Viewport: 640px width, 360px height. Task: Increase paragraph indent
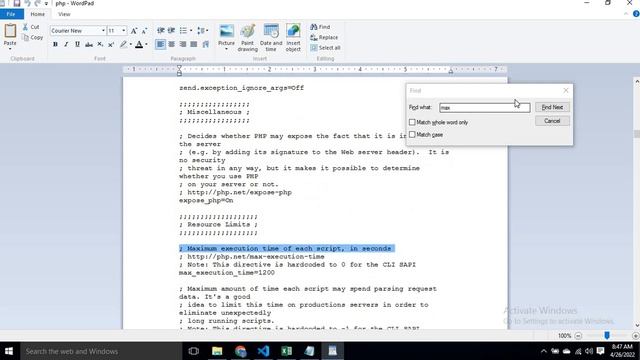point(171,31)
